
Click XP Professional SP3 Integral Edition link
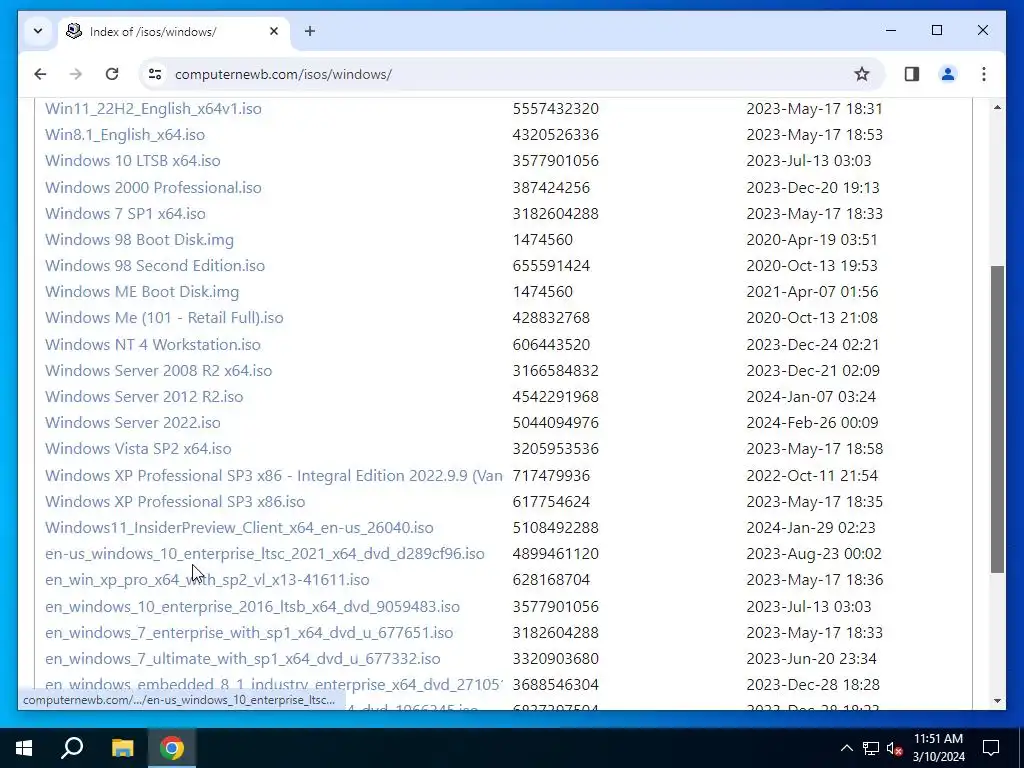pyautogui.click(x=274, y=475)
